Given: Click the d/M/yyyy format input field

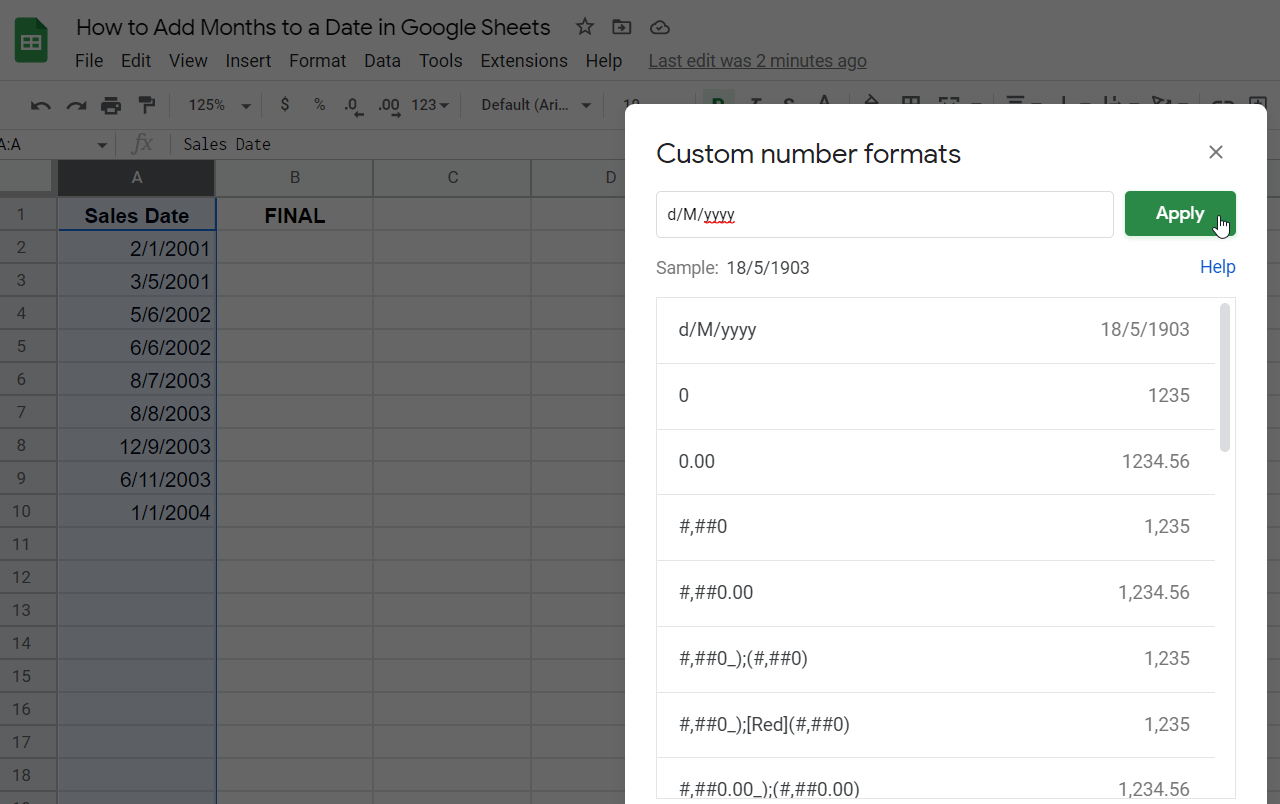Looking at the screenshot, I should [x=884, y=213].
